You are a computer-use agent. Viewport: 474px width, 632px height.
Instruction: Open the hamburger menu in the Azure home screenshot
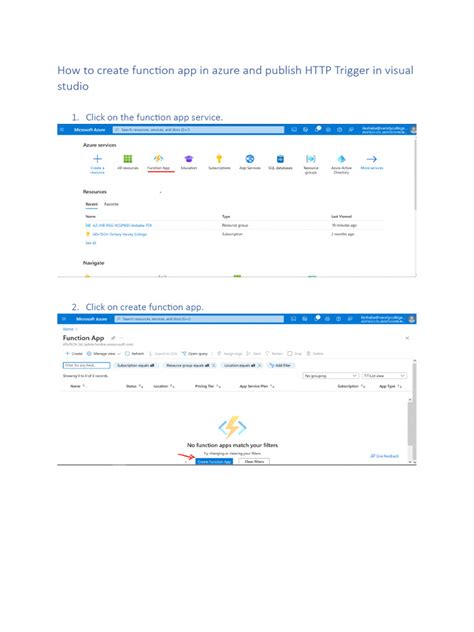62,130
